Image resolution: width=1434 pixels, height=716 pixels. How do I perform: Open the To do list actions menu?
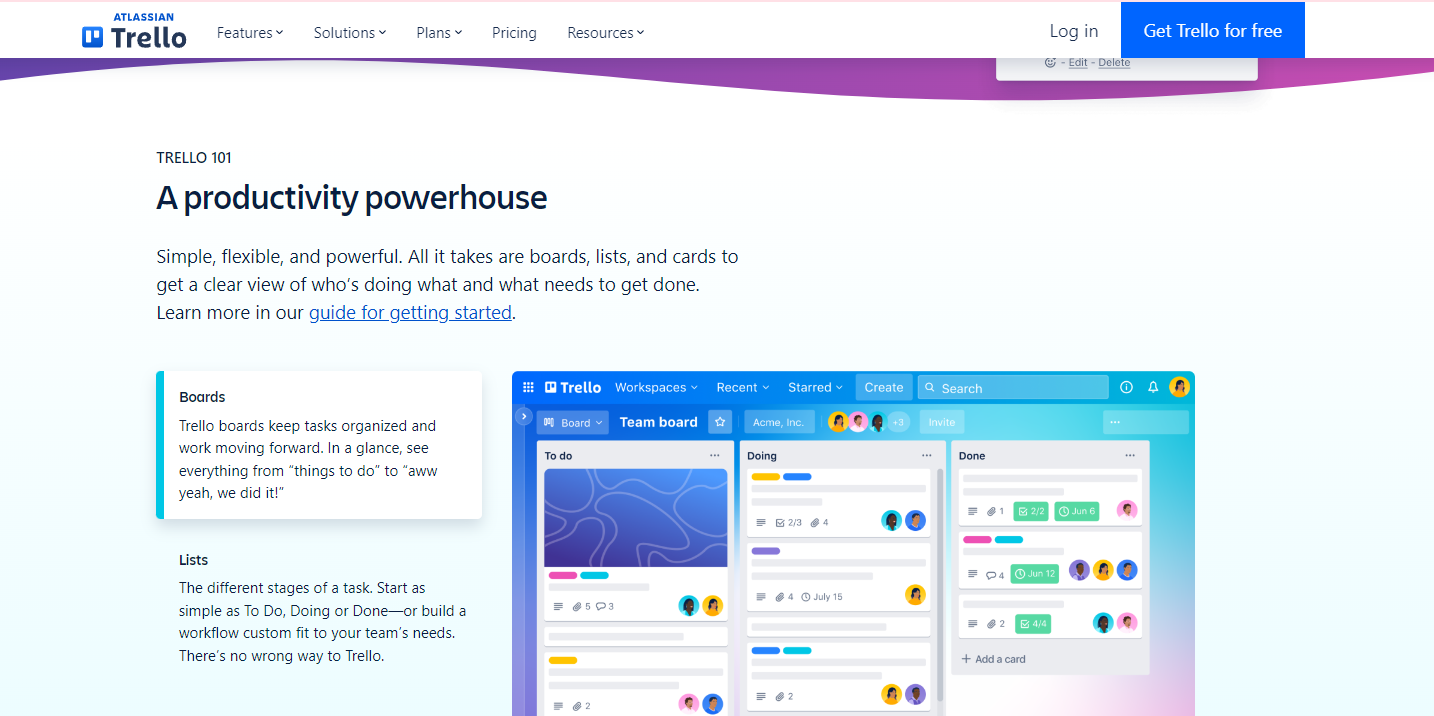click(x=714, y=456)
